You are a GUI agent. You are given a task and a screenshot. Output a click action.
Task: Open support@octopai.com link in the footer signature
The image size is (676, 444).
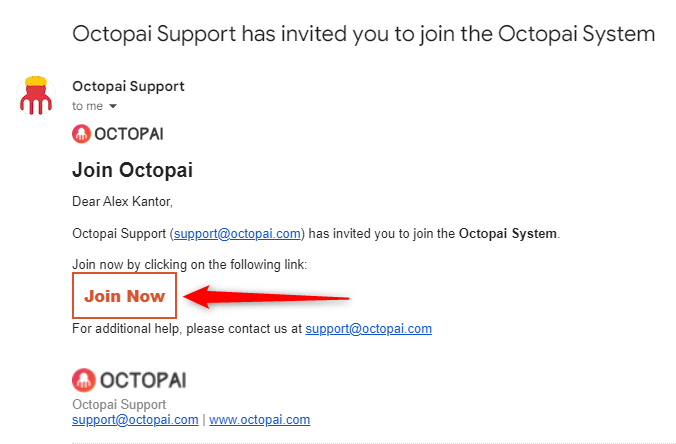click(135, 420)
